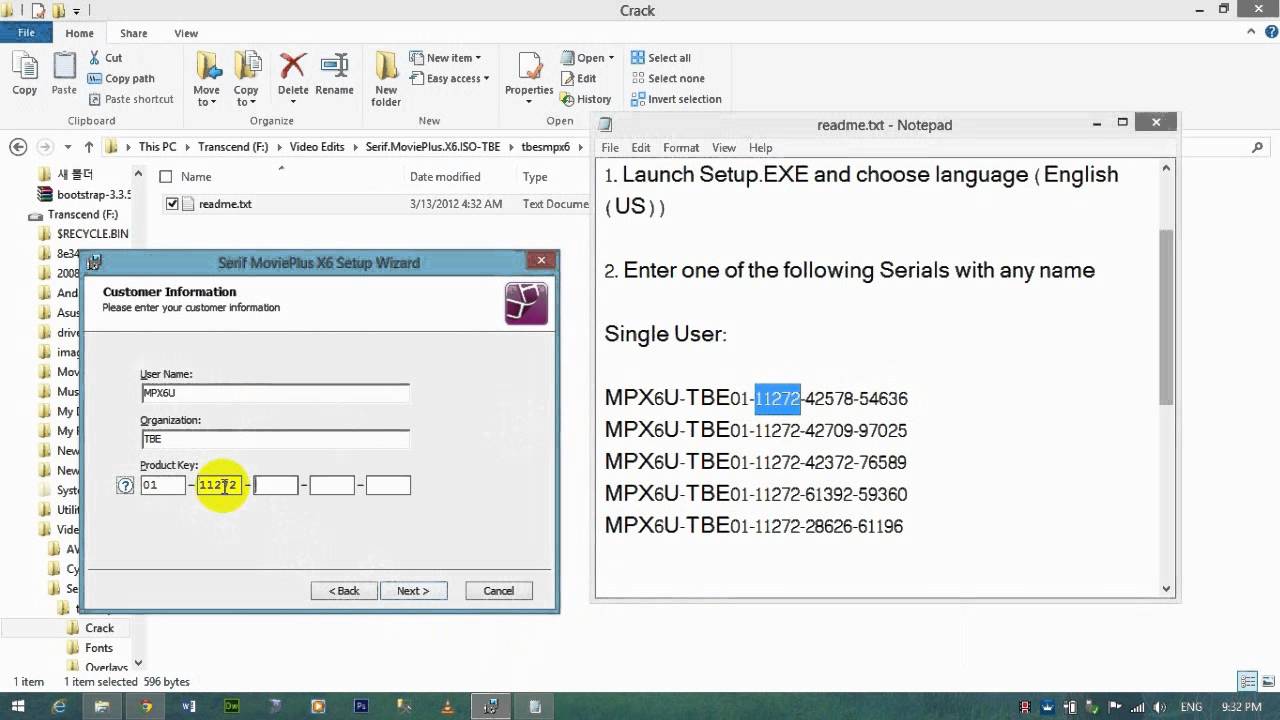Viewport: 1280px width, 720px height.
Task: Click the Notepad scroll down arrow
Action: 1166,589
